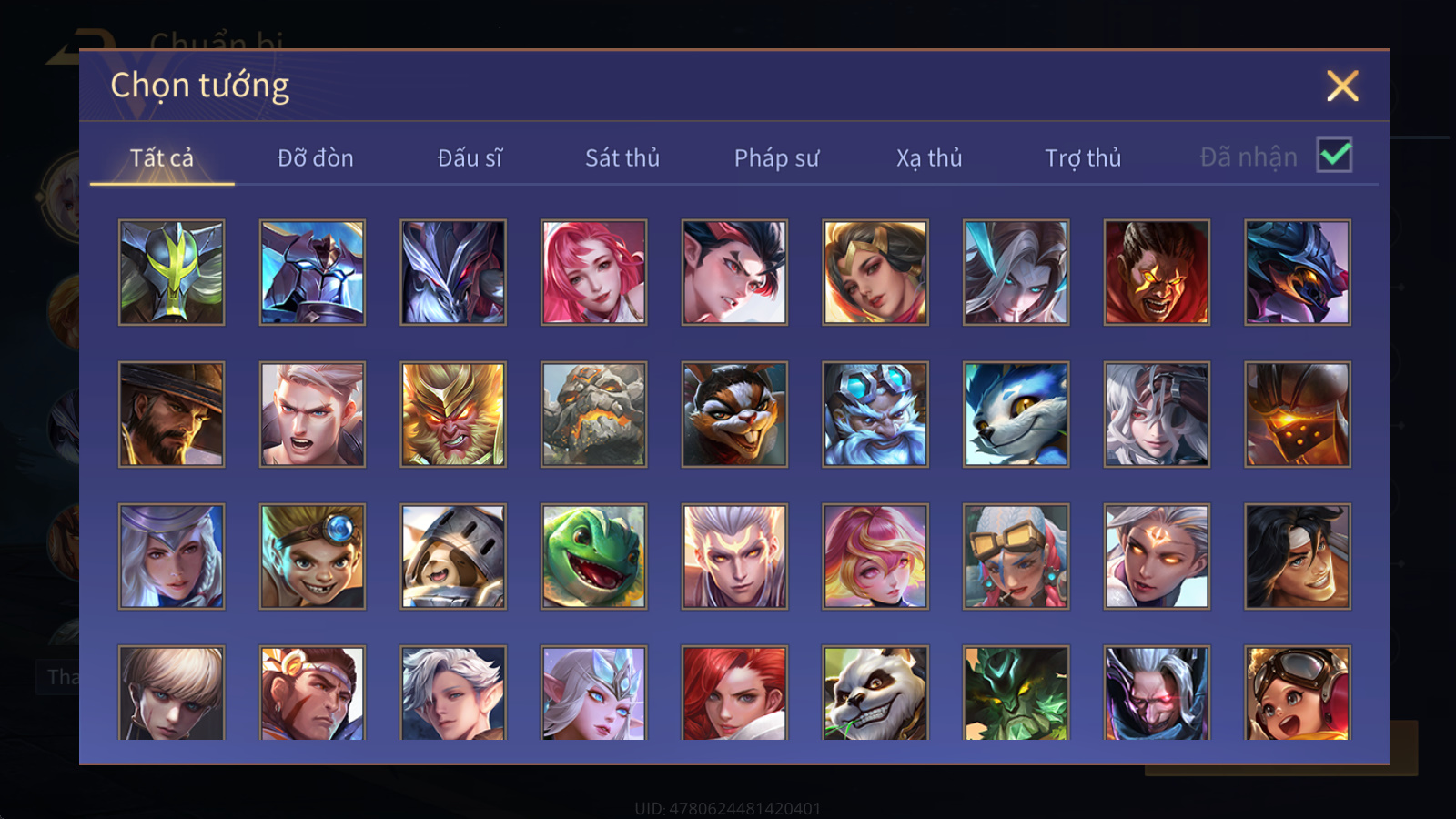Pick the dwarf with blue goggles hero
The width and height of the screenshot is (1456, 819).
coord(875,414)
